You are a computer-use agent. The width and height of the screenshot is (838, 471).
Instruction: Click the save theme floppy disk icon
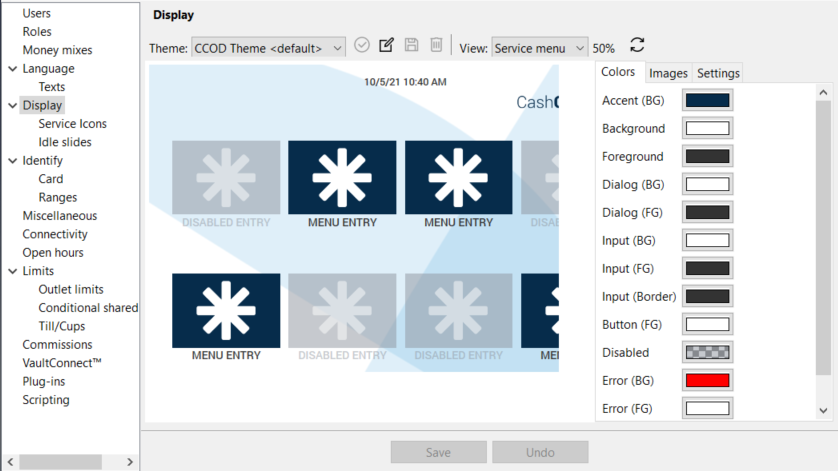click(x=411, y=45)
